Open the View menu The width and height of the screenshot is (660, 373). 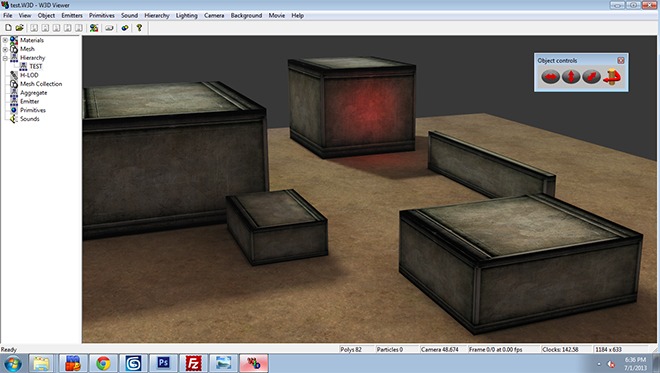[25, 16]
